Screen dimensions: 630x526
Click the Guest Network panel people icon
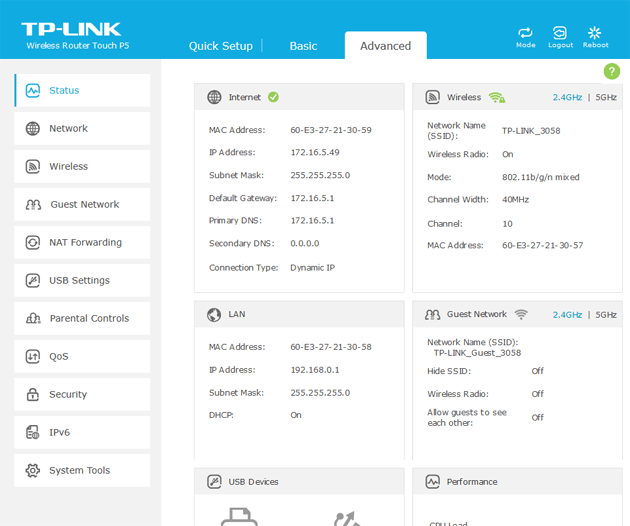coord(433,315)
